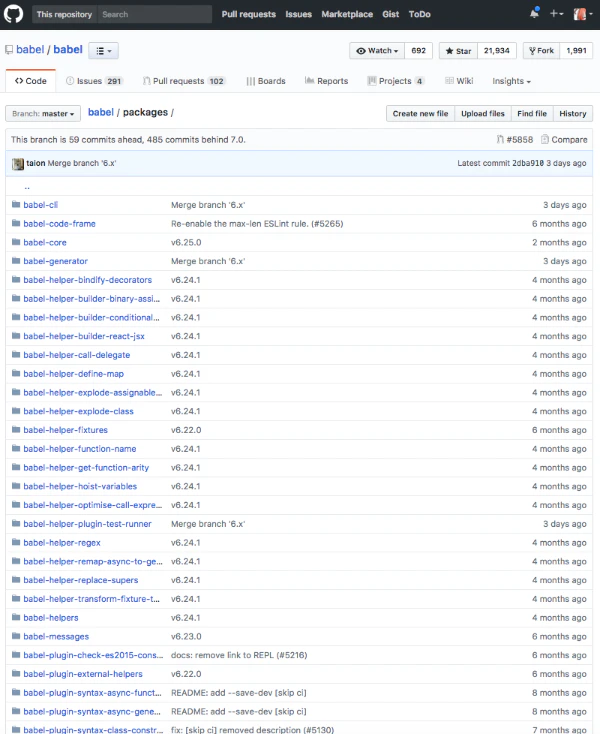
Task: Click Upload files button
Action: (x=483, y=113)
